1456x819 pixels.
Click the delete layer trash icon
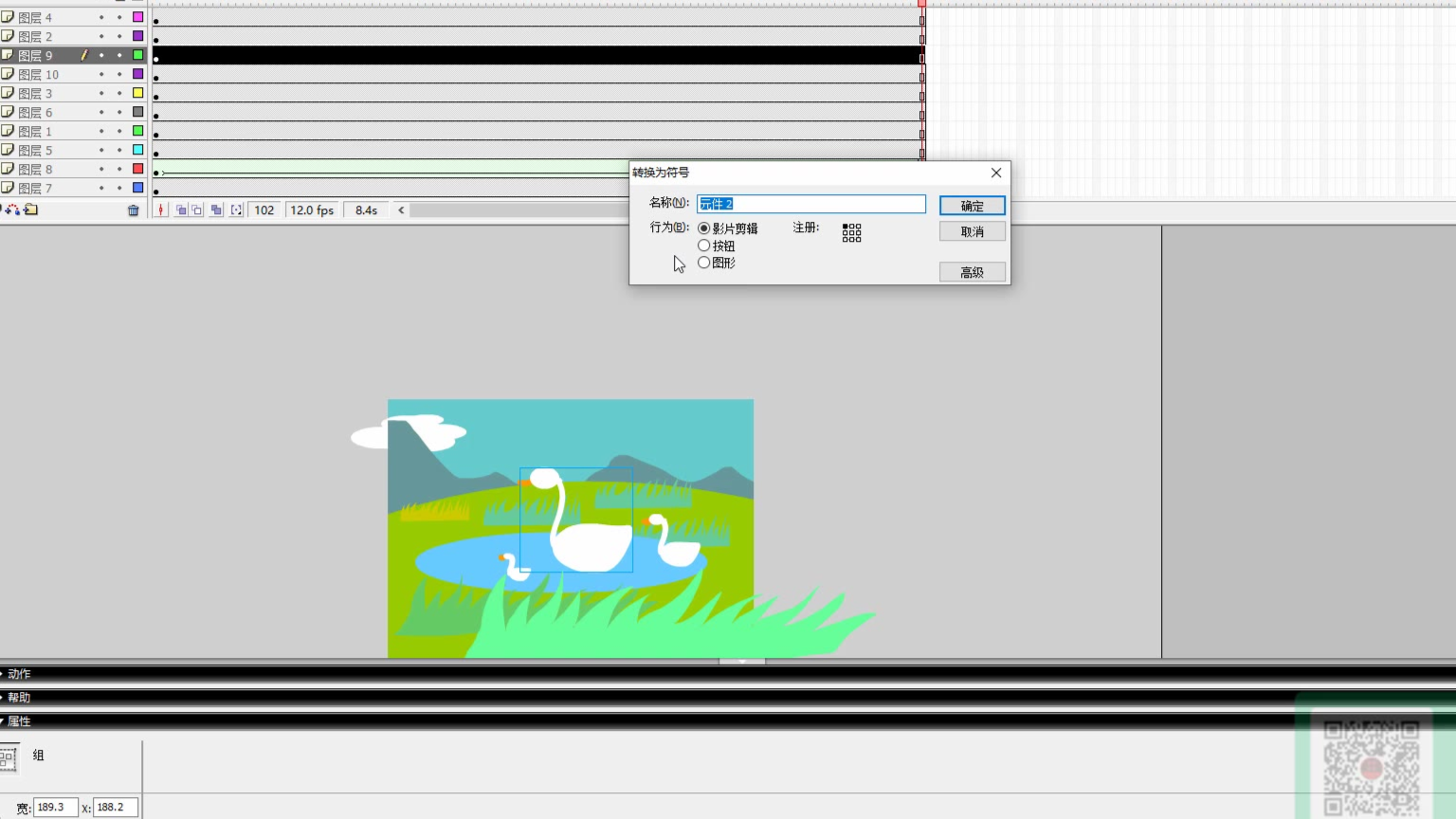point(134,210)
